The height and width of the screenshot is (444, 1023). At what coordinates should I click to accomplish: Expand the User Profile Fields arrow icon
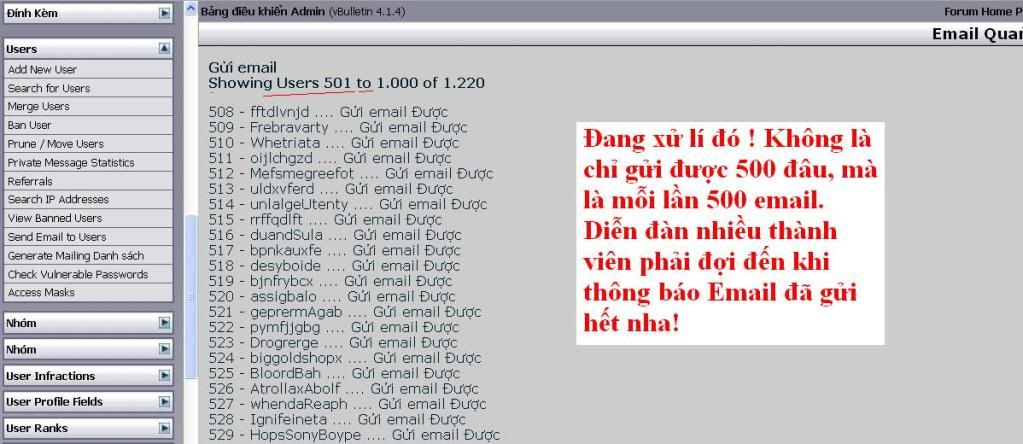[164, 402]
